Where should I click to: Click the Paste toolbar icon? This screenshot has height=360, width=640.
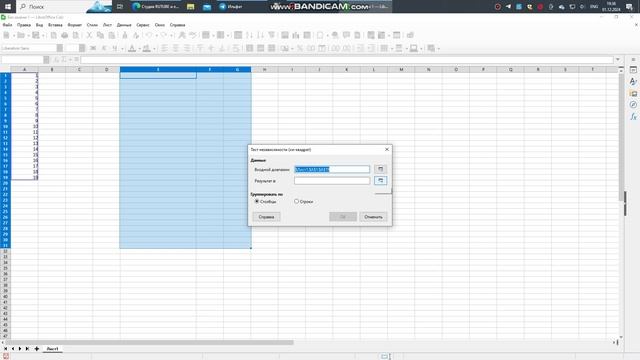pyautogui.click(x=111, y=36)
